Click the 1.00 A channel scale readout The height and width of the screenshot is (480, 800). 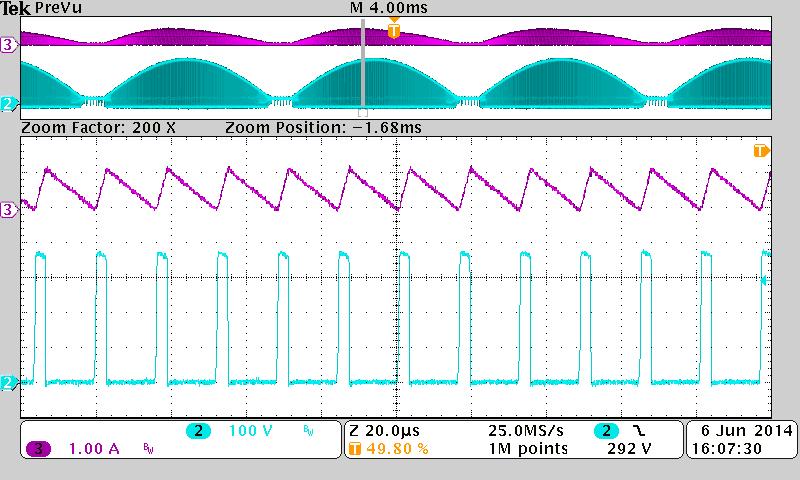94,449
